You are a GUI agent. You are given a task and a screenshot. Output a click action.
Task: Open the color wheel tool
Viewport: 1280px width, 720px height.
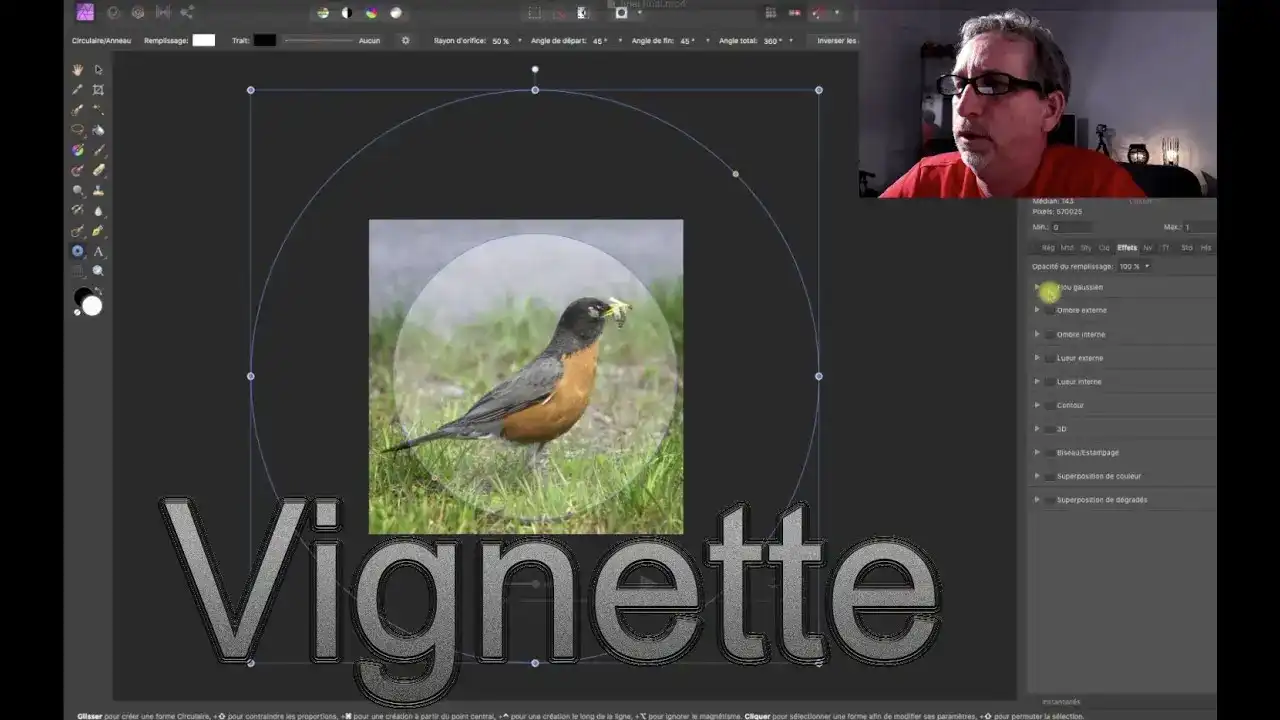coord(77,150)
